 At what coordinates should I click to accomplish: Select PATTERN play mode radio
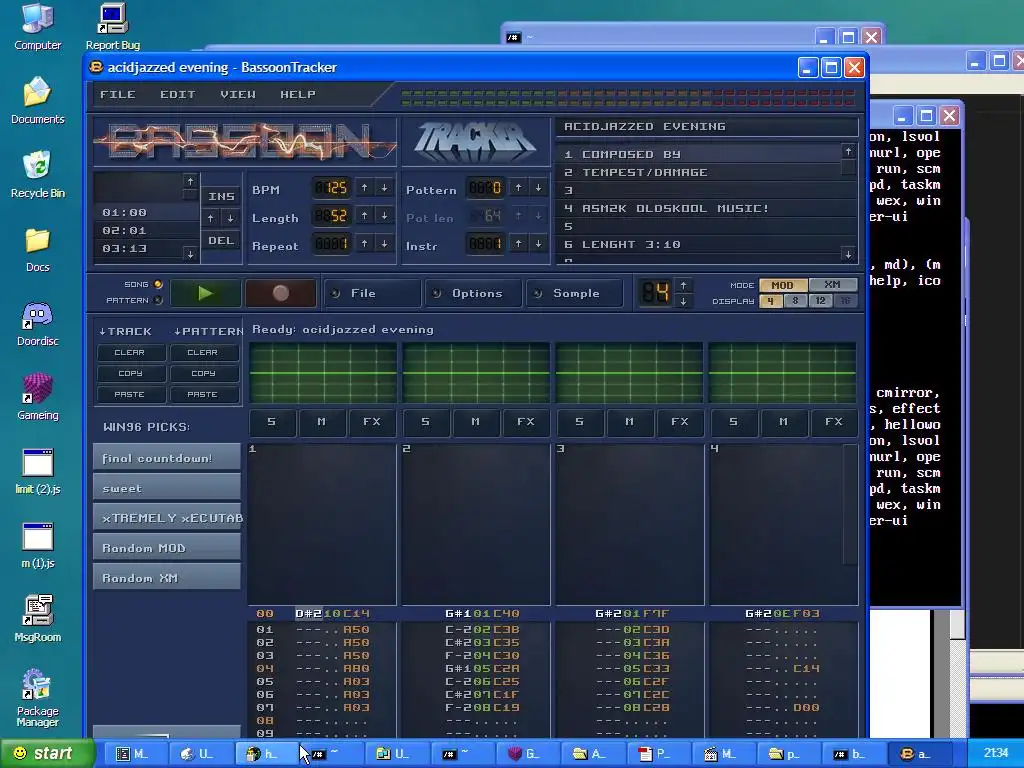click(x=158, y=300)
